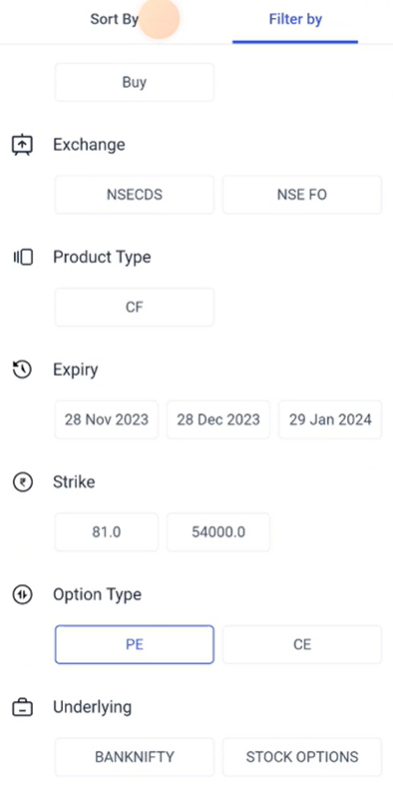Select the 54000.0 strike filter
Screen dimensions: 393x786
point(218,532)
